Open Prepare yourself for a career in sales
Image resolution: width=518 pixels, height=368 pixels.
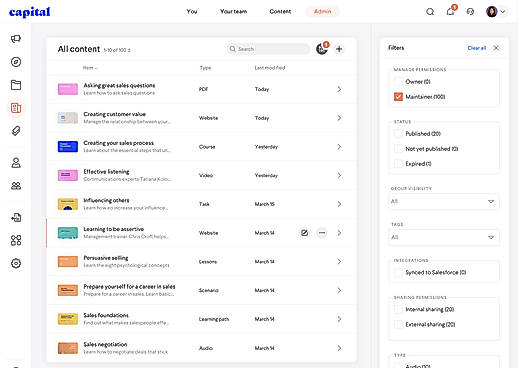pos(129,287)
